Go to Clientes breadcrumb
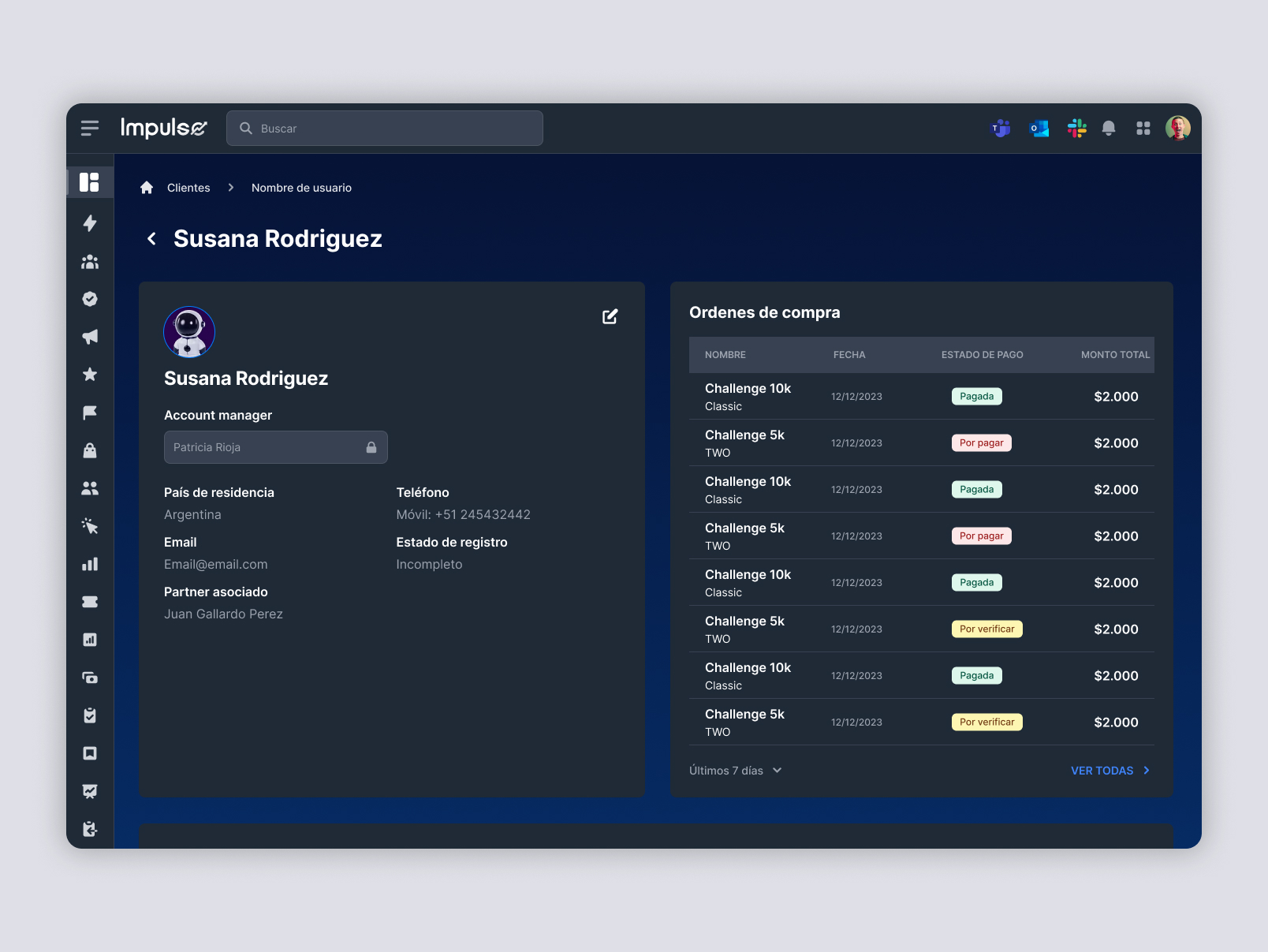Screen dimensions: 1268x952 188,188
